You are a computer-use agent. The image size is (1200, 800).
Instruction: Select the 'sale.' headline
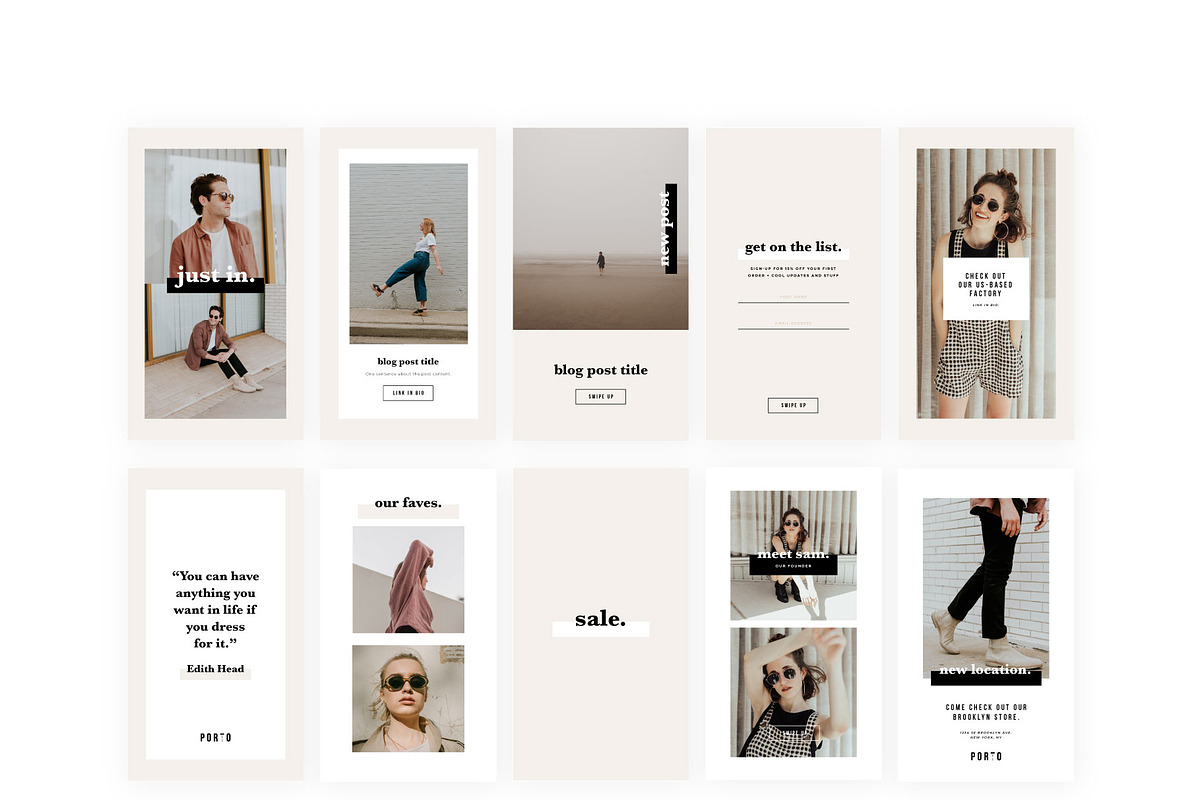point(600,620)
